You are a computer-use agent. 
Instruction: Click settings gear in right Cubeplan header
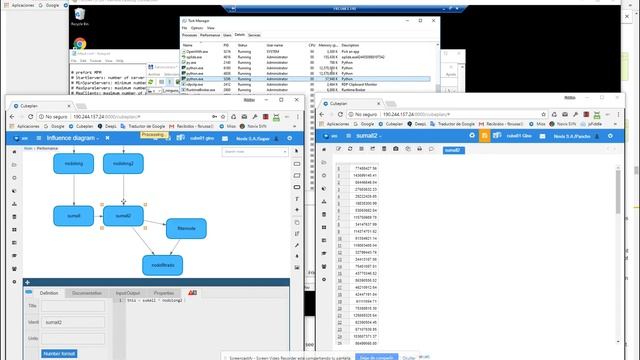pyautogui.click(x=610, y=136)
